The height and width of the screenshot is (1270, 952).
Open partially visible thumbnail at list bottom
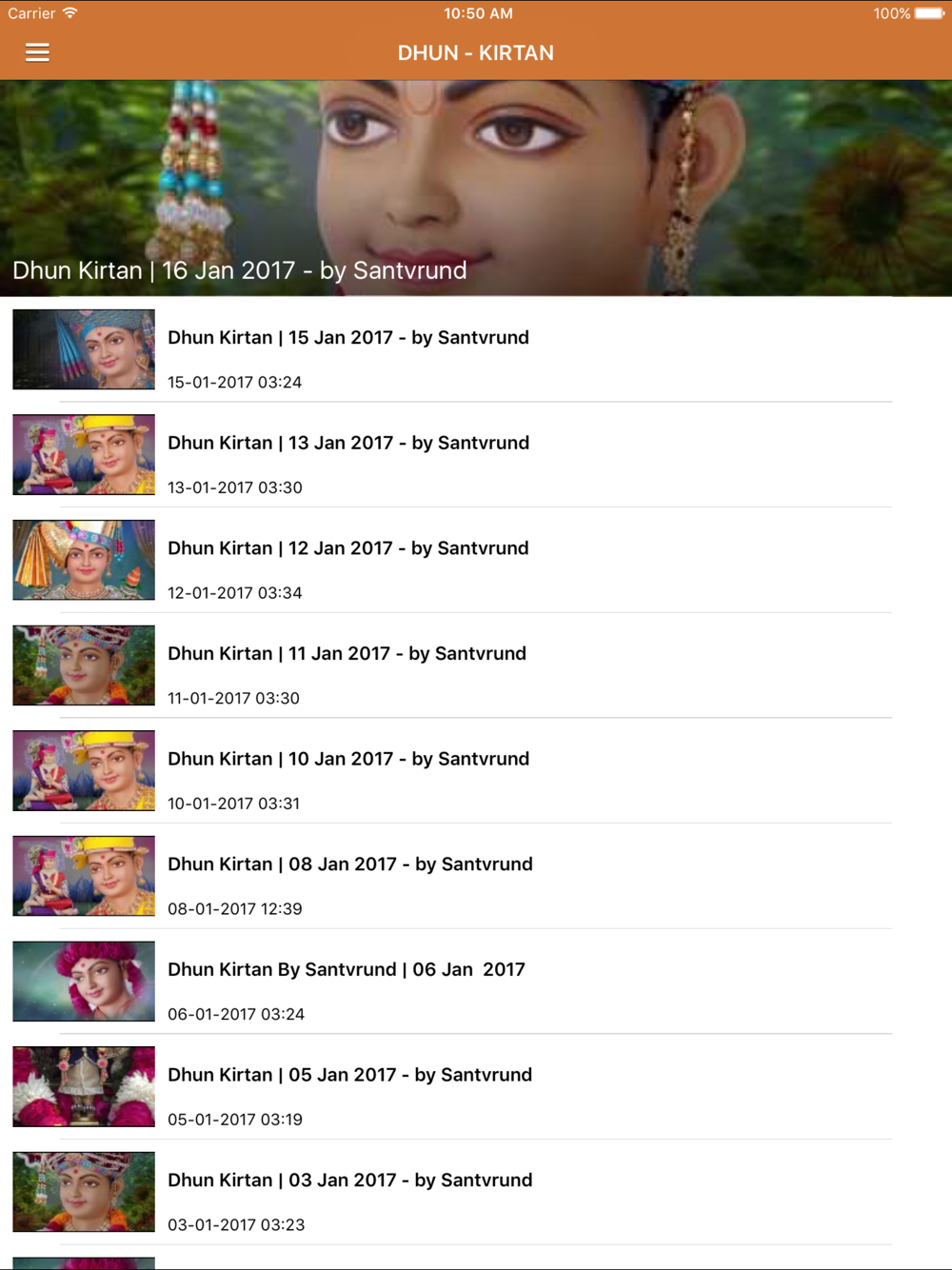pyautogui.click(x=84, y=1263)
